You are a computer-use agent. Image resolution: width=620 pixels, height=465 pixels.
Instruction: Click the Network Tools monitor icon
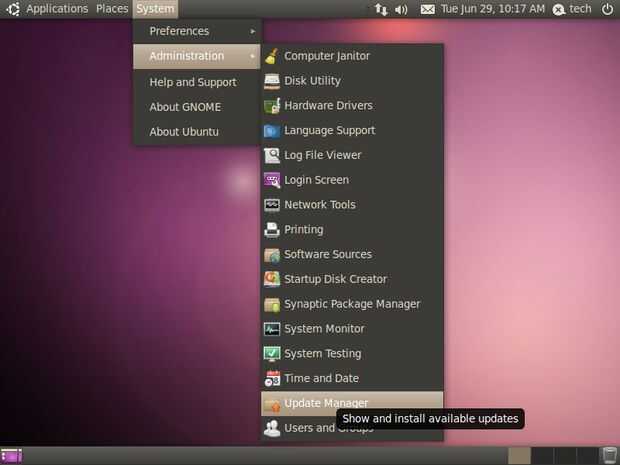point(272,205)
